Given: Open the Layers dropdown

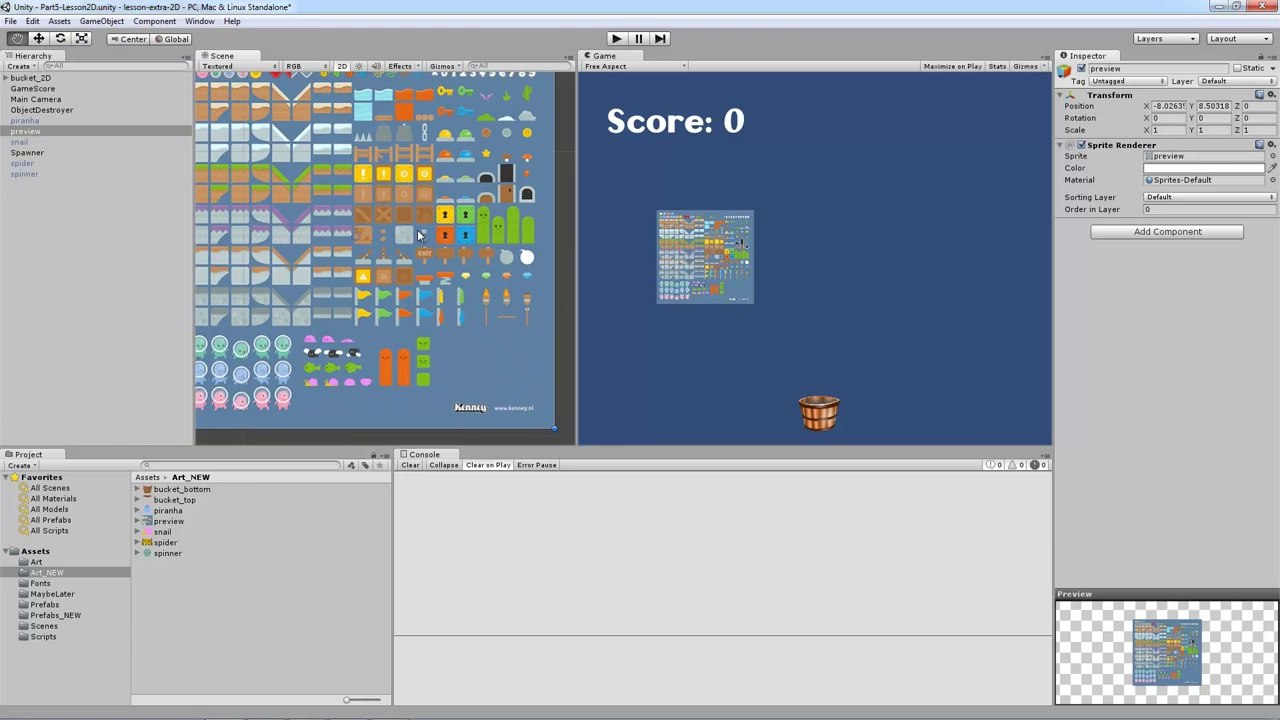Looking at the screenshot, I should (x=1166, y=38).
